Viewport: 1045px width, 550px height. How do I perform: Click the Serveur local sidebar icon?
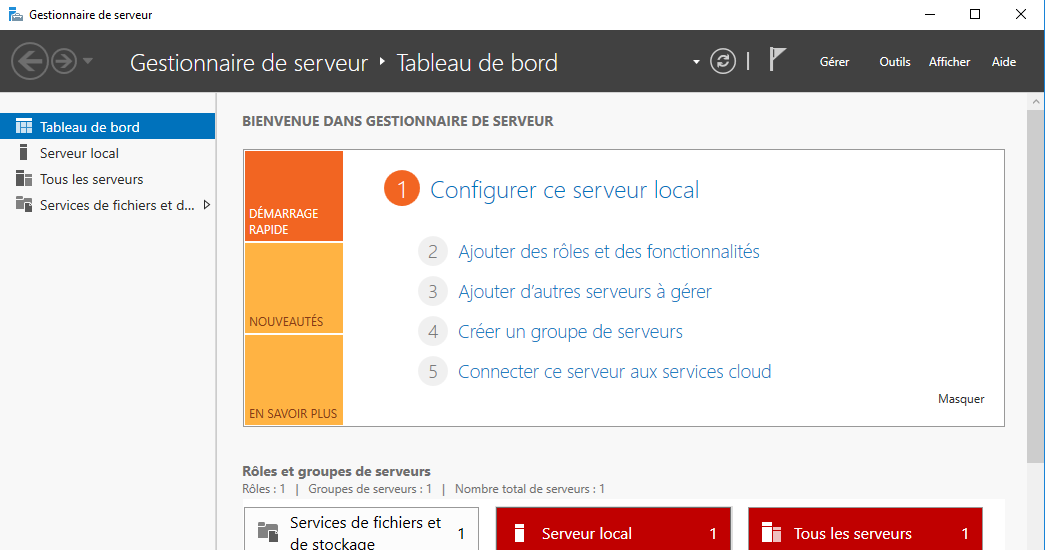(x=23, y=152)
